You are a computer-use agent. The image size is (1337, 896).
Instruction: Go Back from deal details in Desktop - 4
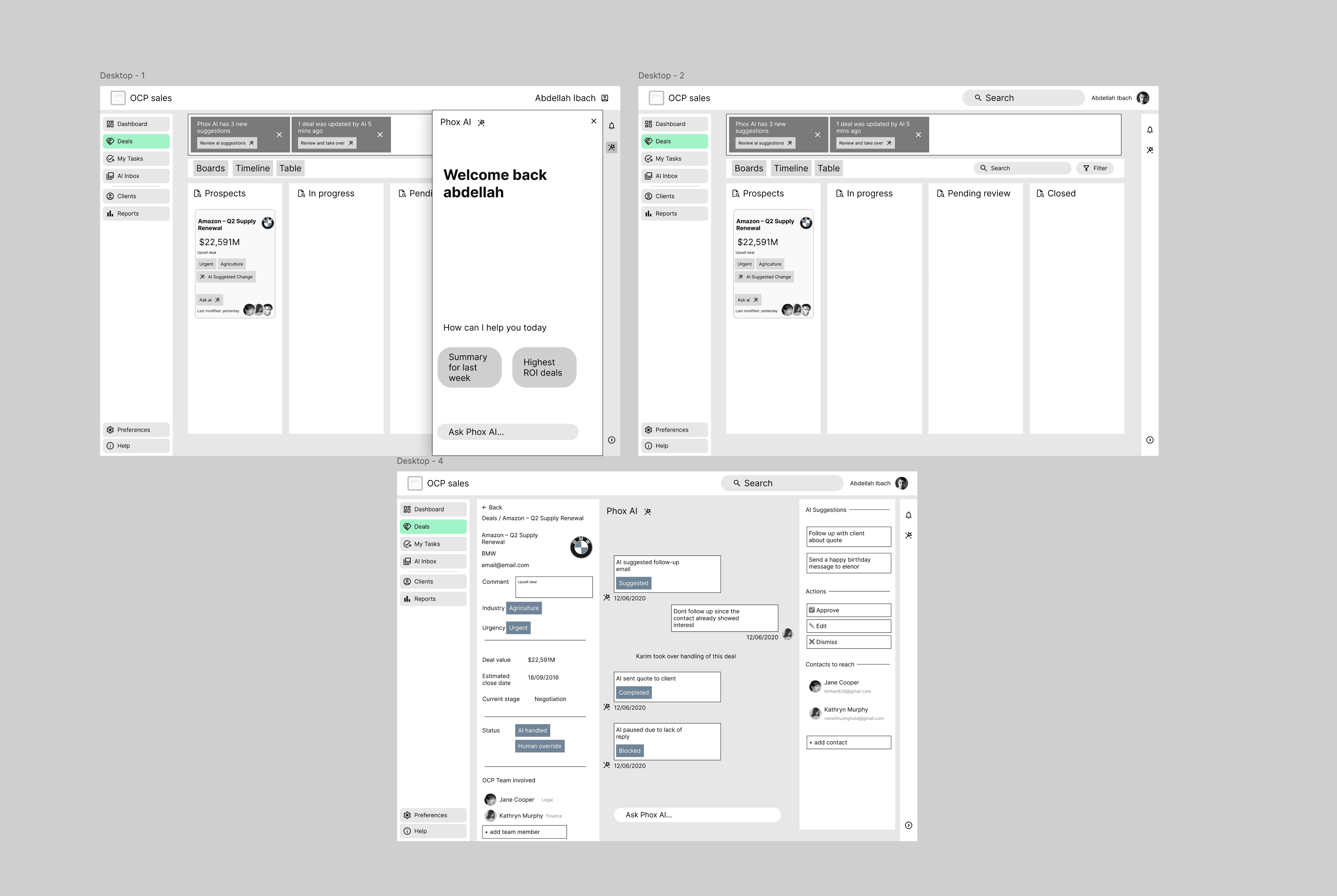point(492,508)
